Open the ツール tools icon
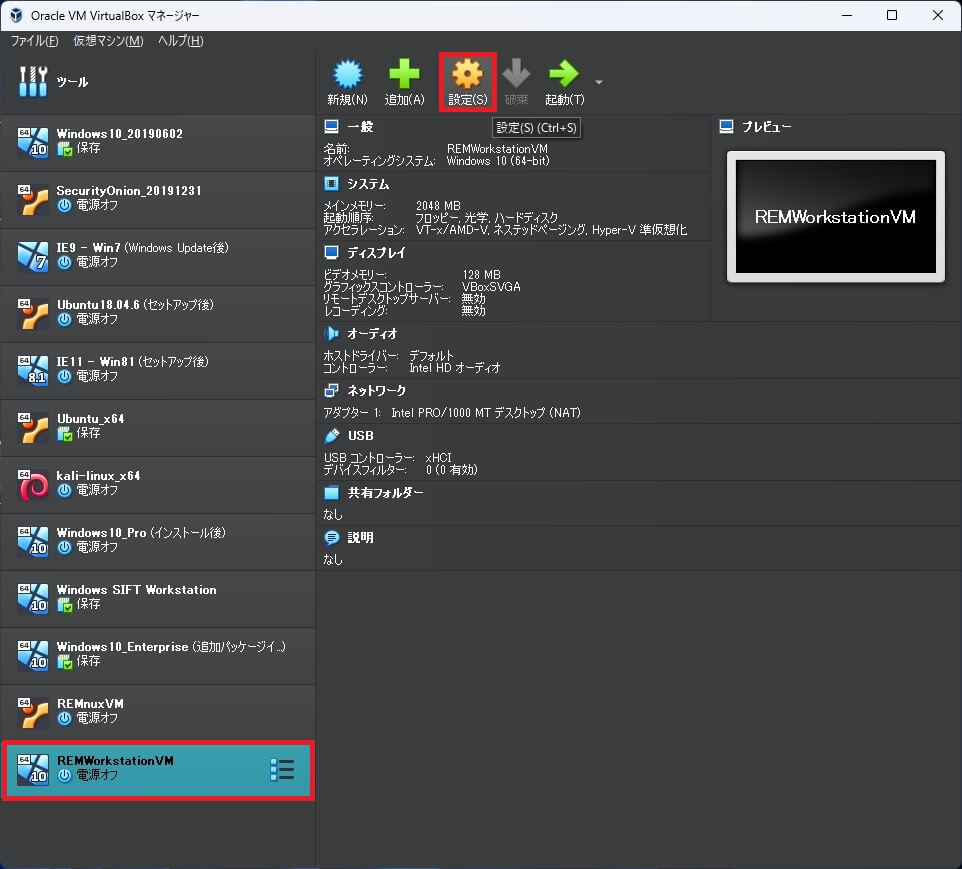This screenshot has width=962, height=869. pos(33,82)
